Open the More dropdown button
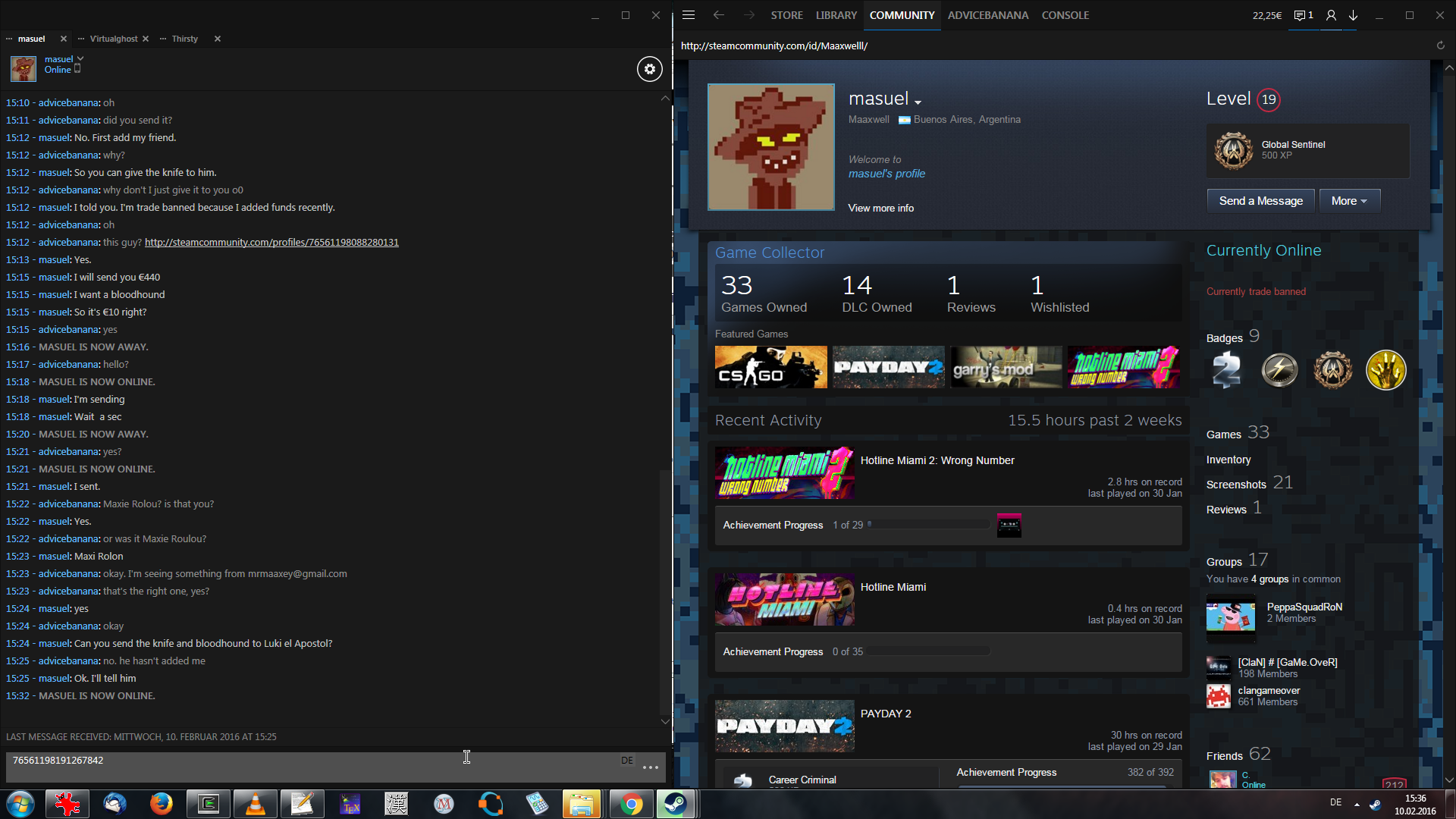This screenshot has width=1456, height=819. 1349,201
